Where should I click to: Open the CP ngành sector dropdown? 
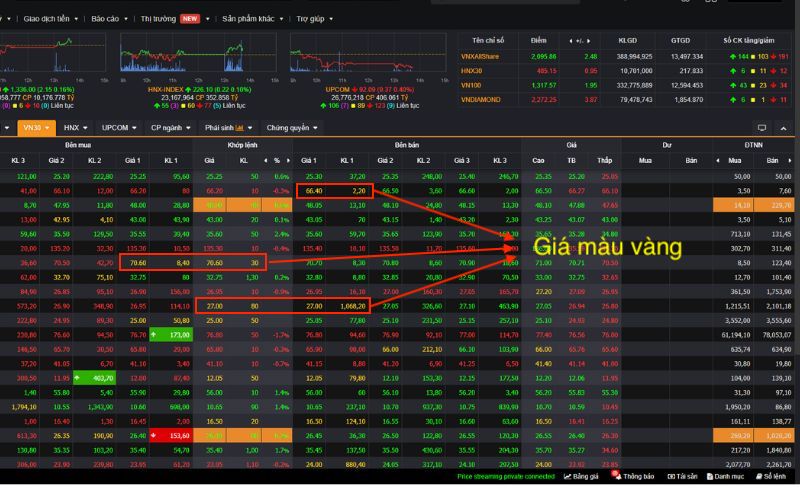[169, 128]
